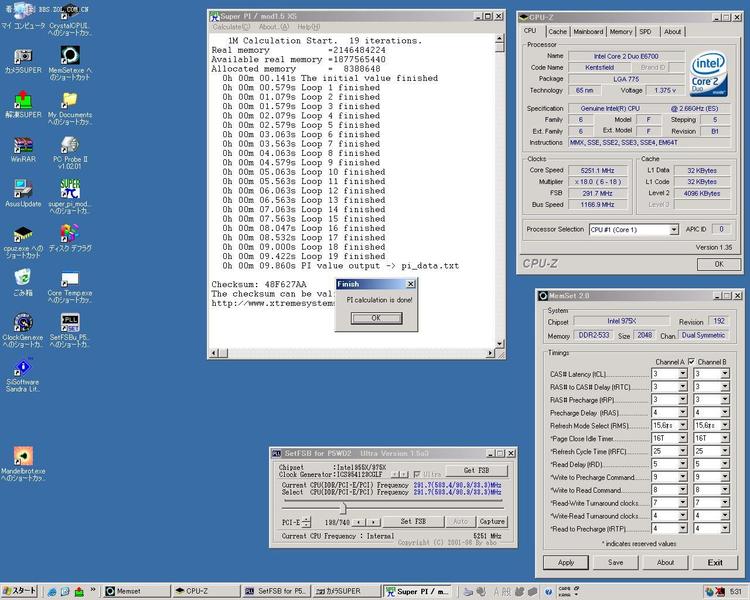Open the Mandelbrot.exe shortcut icon

coord(23,464)
